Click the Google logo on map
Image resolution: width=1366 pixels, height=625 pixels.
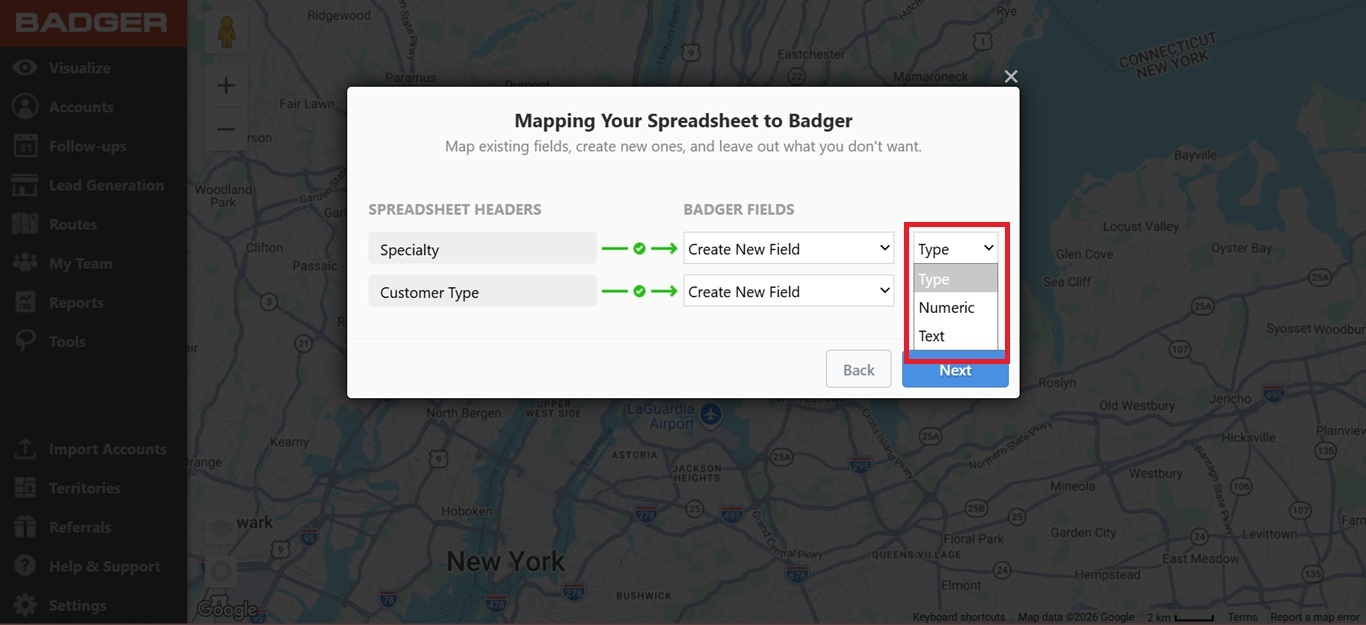tap(226, 608)
